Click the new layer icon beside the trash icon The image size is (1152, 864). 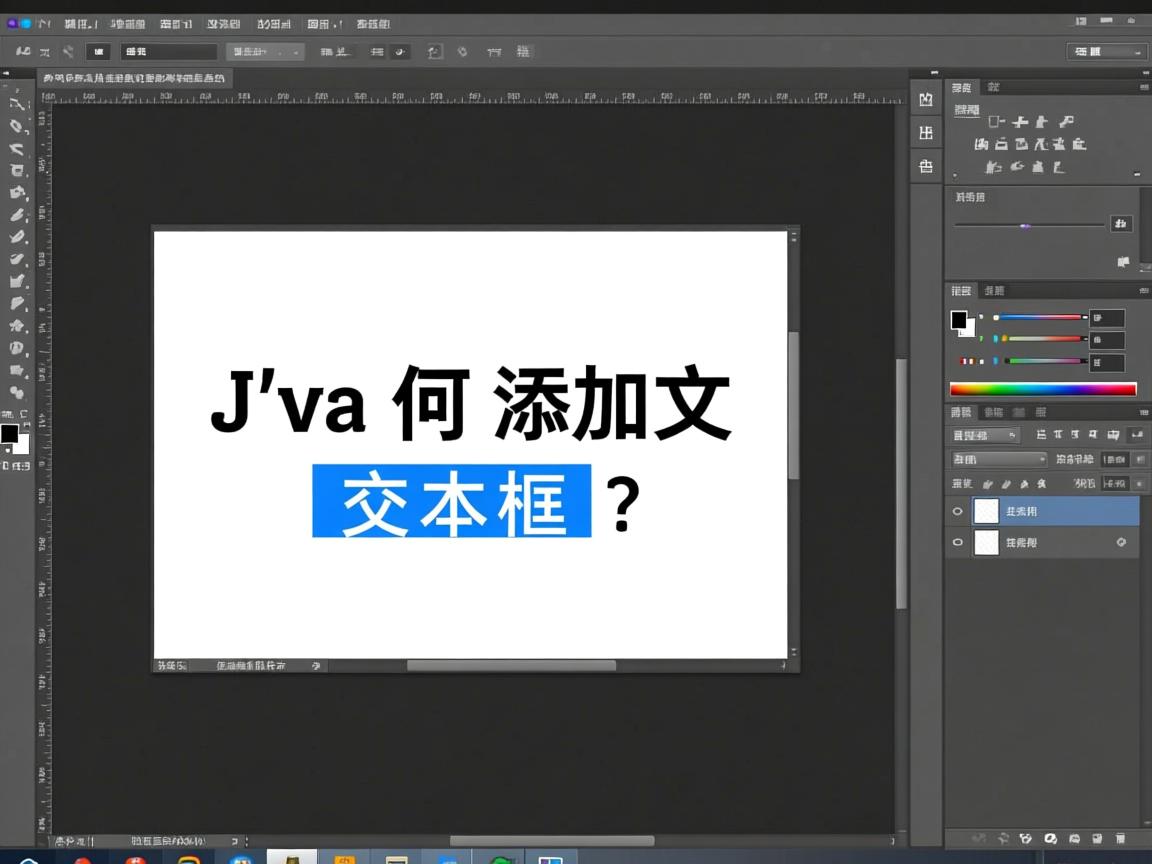1097,838
